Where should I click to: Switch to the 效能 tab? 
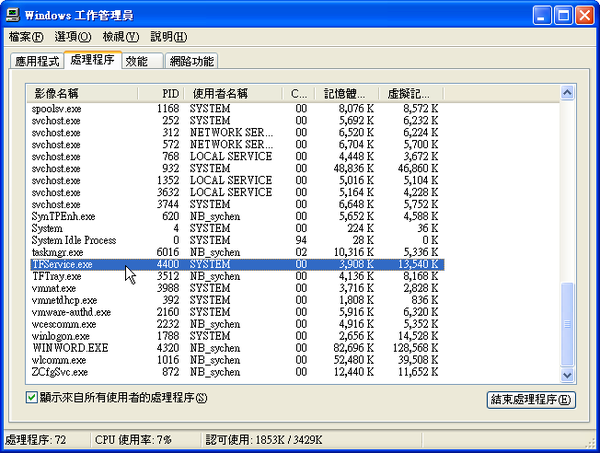[x=142, y=61]
